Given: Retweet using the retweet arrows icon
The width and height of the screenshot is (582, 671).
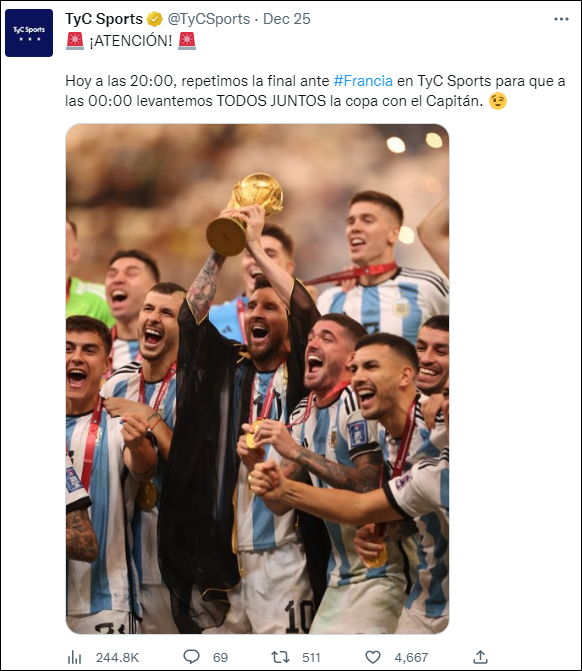Looking at the screenshot, I should pyautogui.click(x=281, y=657).
